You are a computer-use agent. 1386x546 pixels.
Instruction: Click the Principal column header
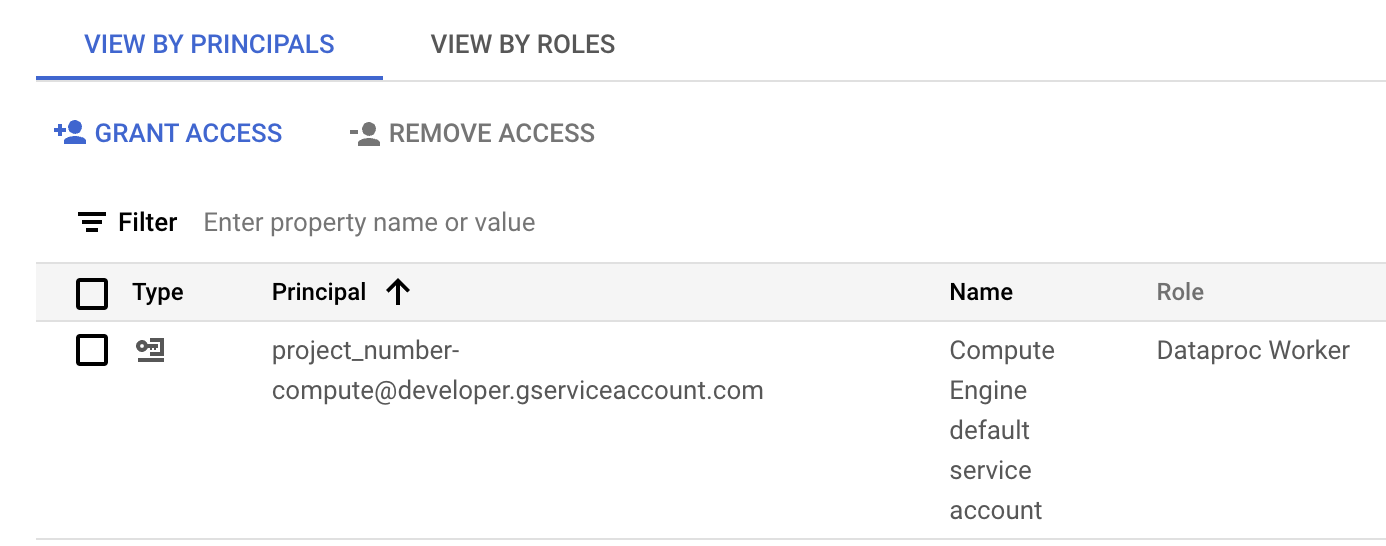coord(318,292)
